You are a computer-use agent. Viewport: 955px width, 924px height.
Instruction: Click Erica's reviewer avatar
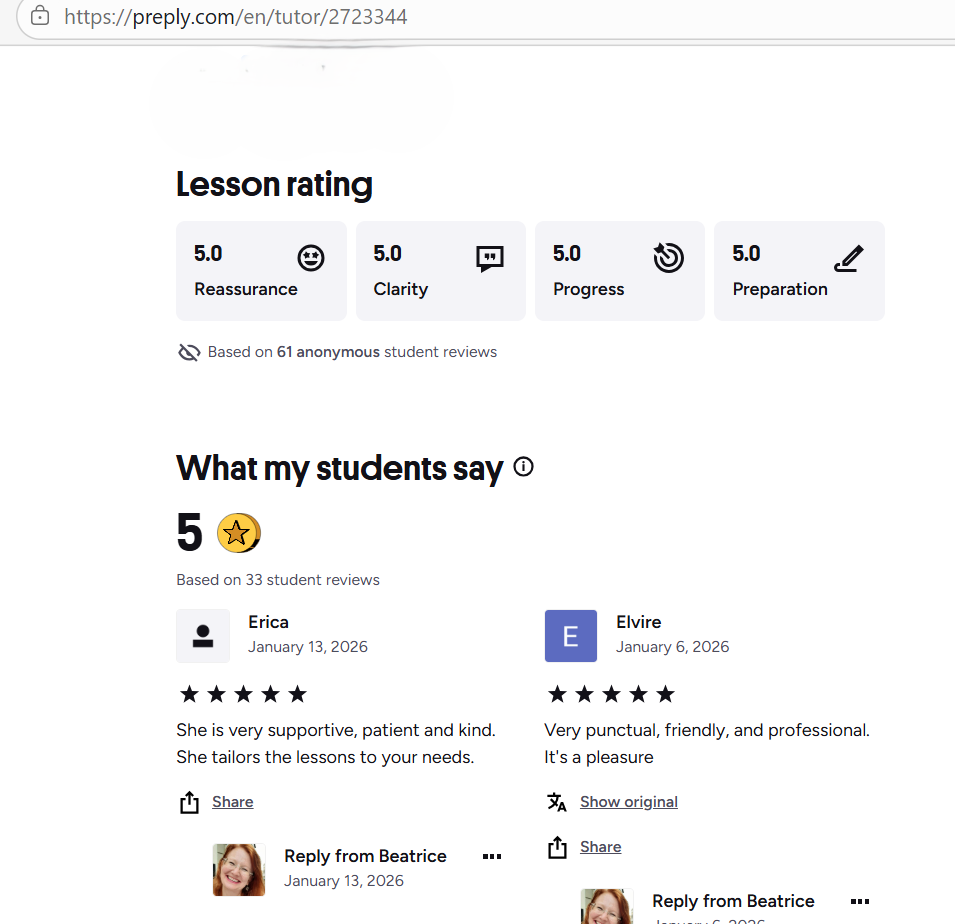203,636
